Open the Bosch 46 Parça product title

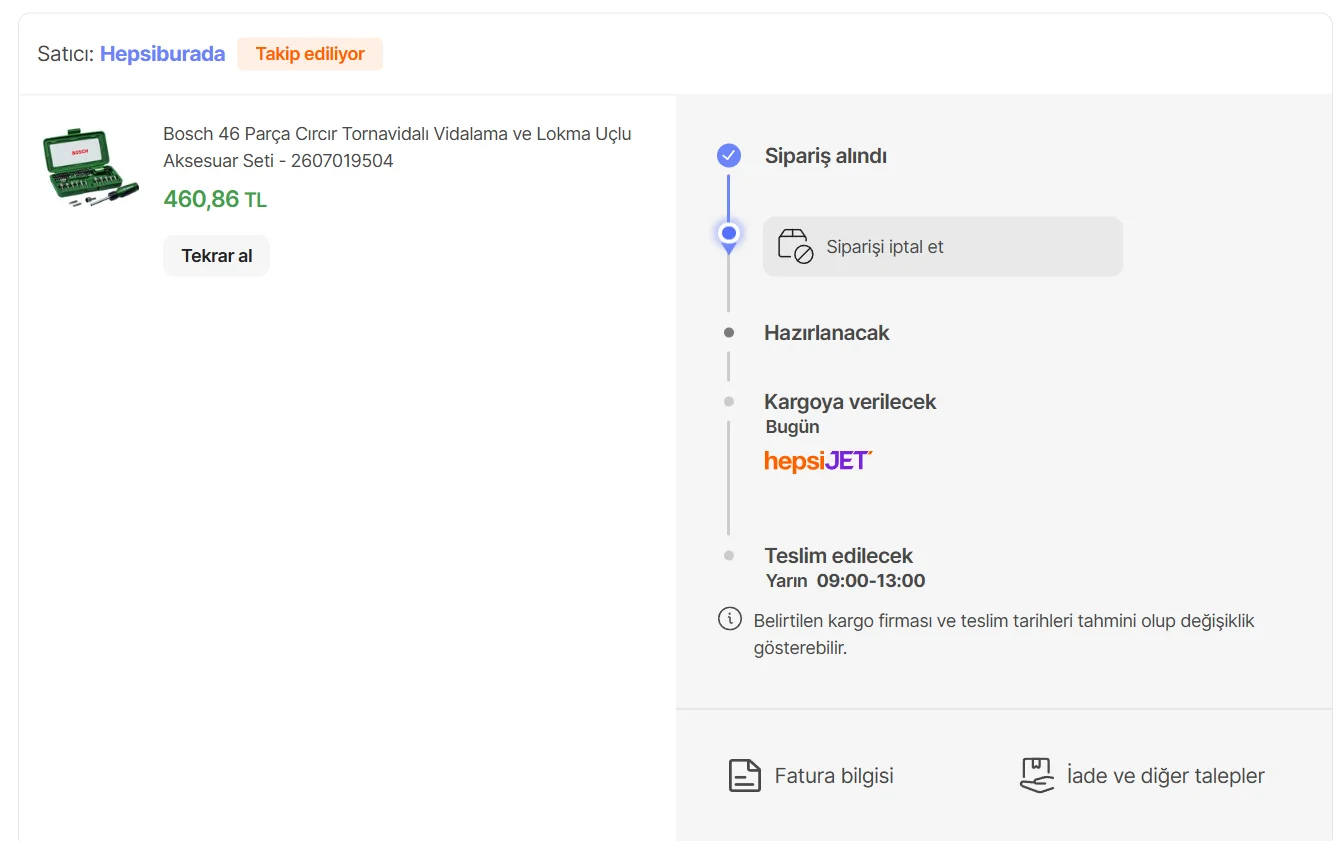(x=397, y=147)
